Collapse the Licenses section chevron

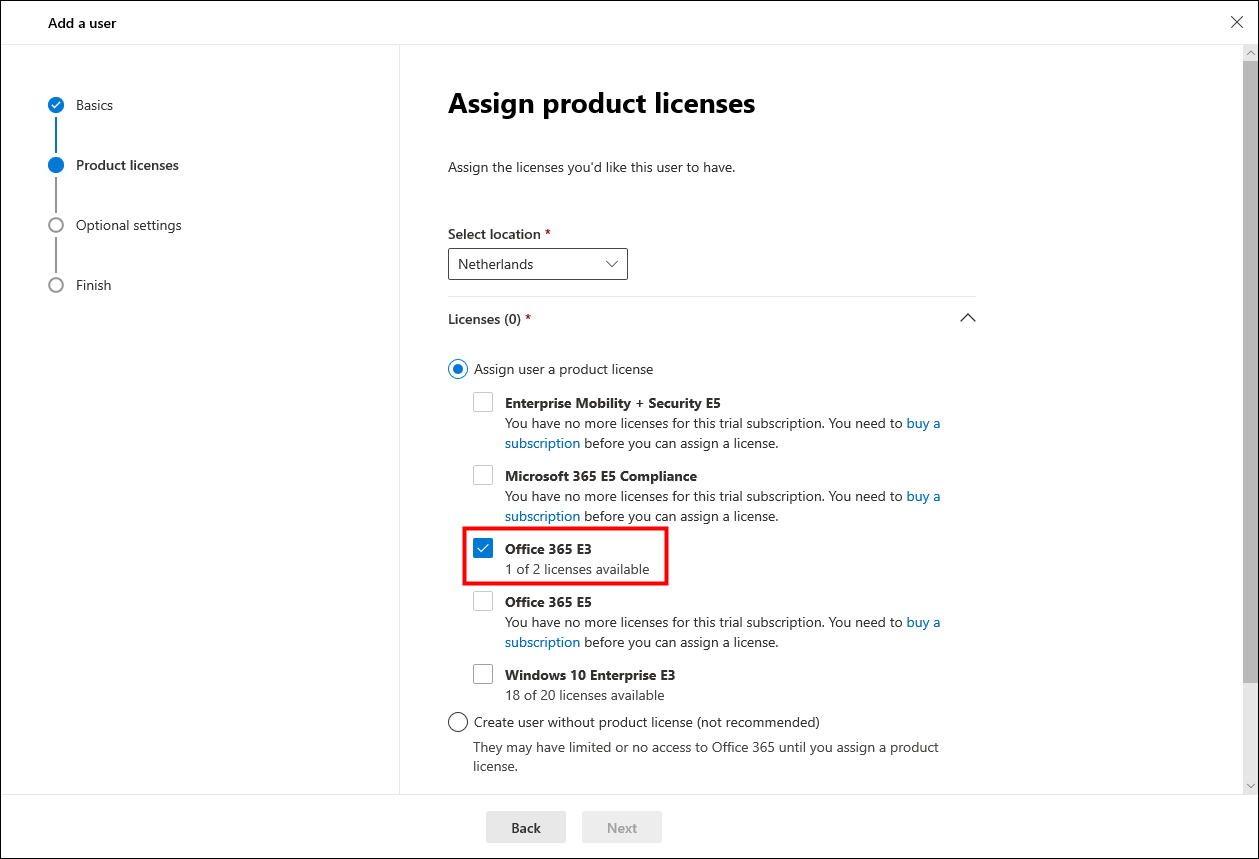(x=967, y=318)
